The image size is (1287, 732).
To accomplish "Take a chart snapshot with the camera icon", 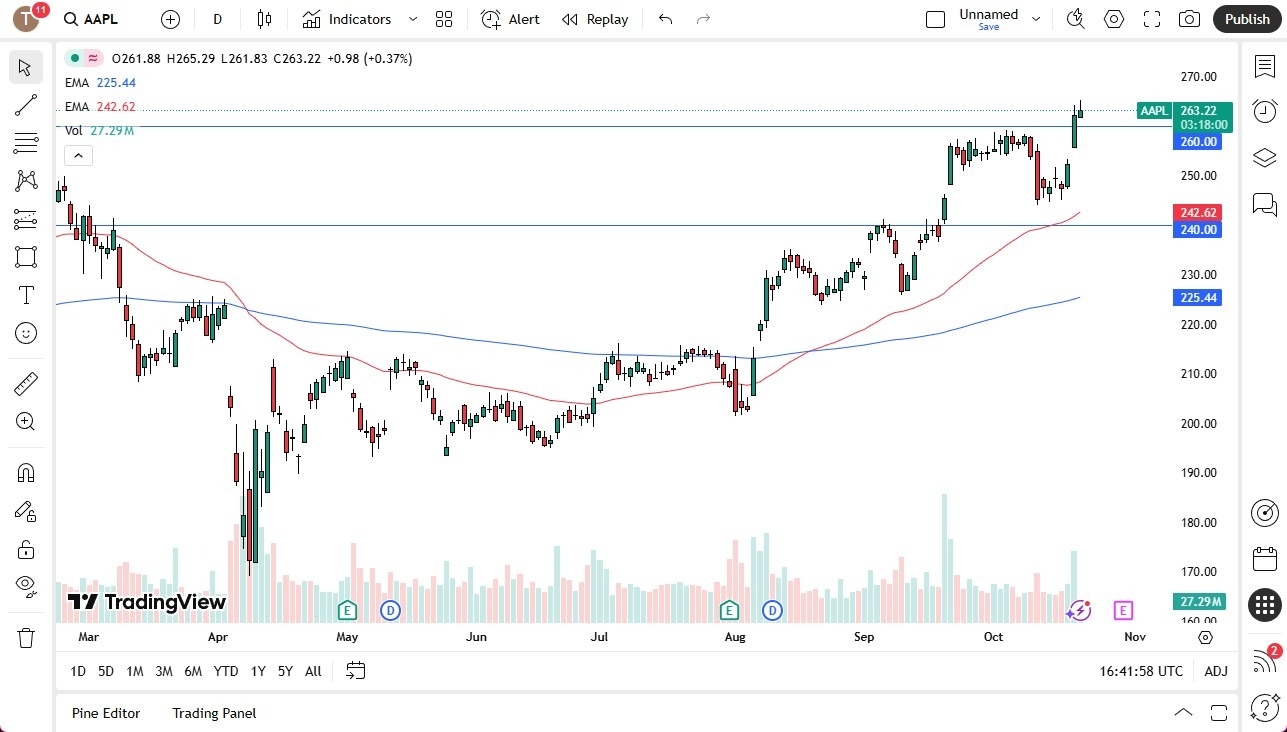I will [x=1188, y=18].
